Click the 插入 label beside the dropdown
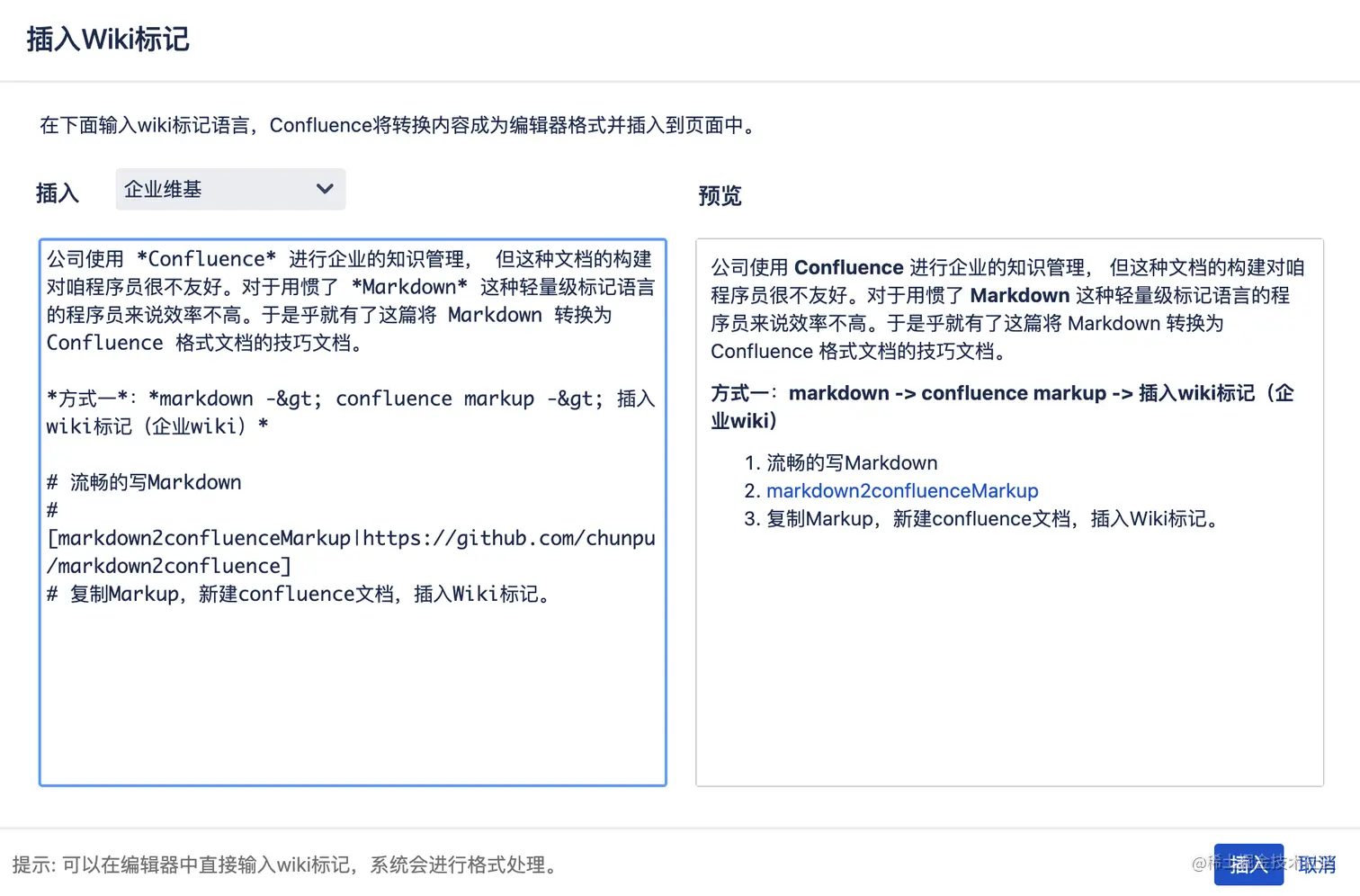The image size is (1360, 896). click(58, 193)
